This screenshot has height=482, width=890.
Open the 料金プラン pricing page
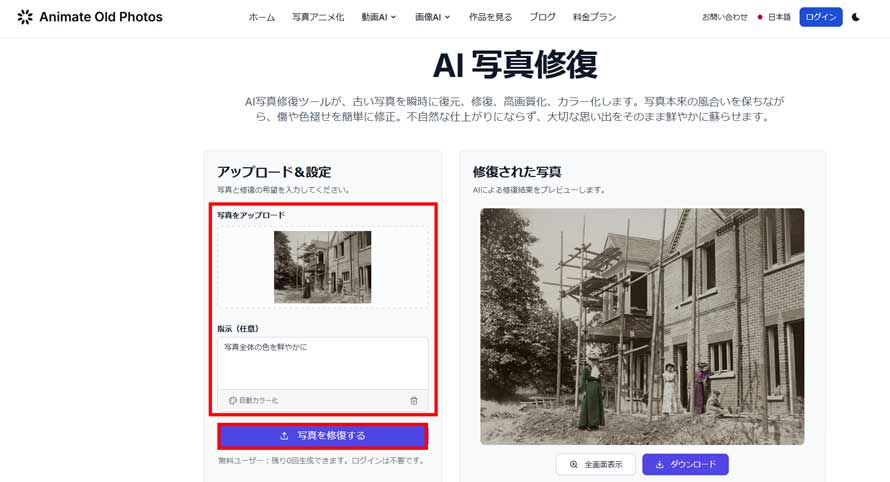coord(594,17)
